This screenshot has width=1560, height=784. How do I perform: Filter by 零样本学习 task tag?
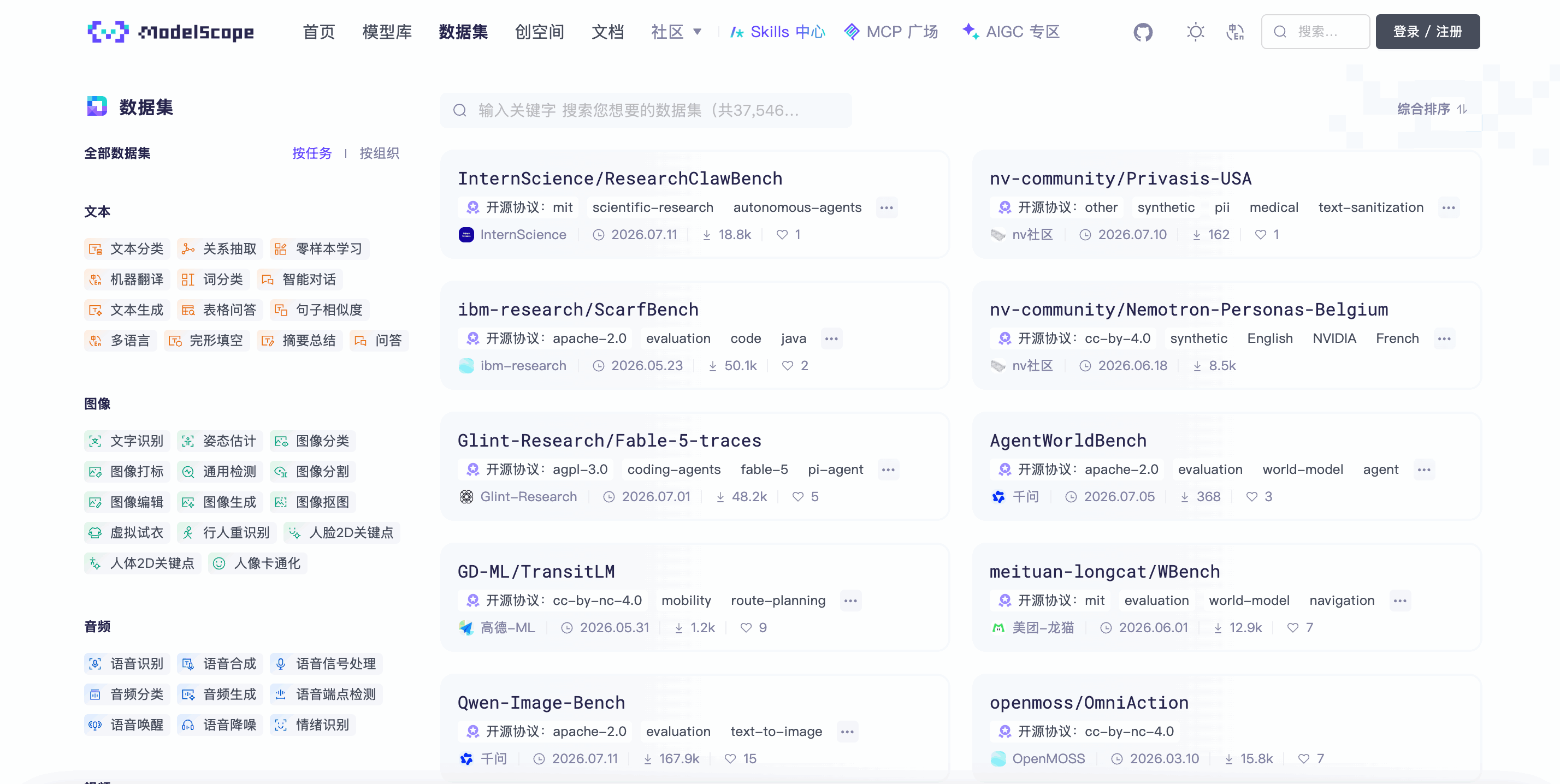(x=319, y=249)
